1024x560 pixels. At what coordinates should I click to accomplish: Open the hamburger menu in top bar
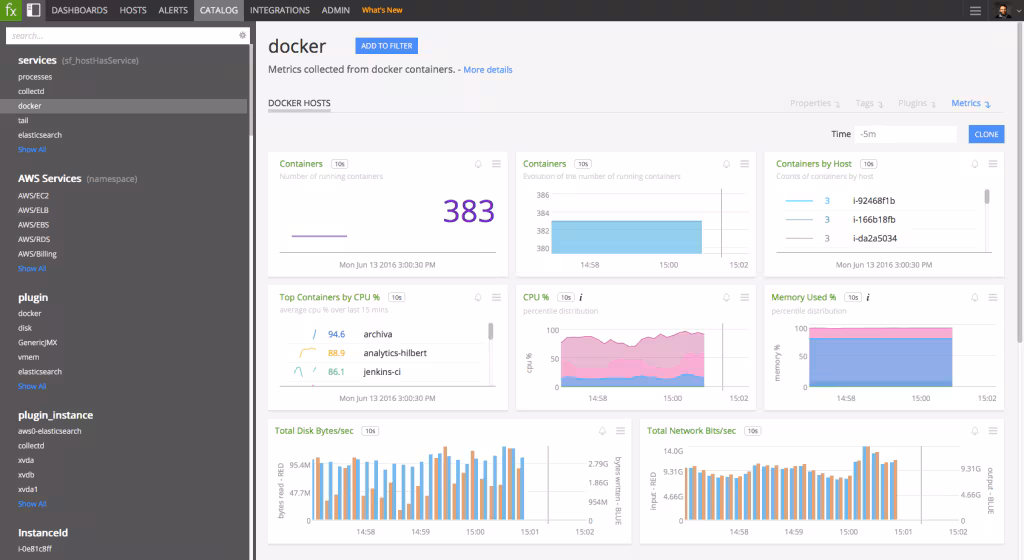coord(975,10)
